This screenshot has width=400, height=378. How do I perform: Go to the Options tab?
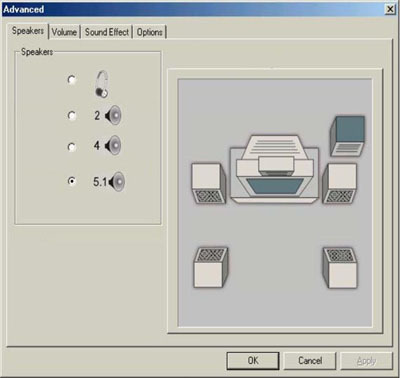pos(150,32)
